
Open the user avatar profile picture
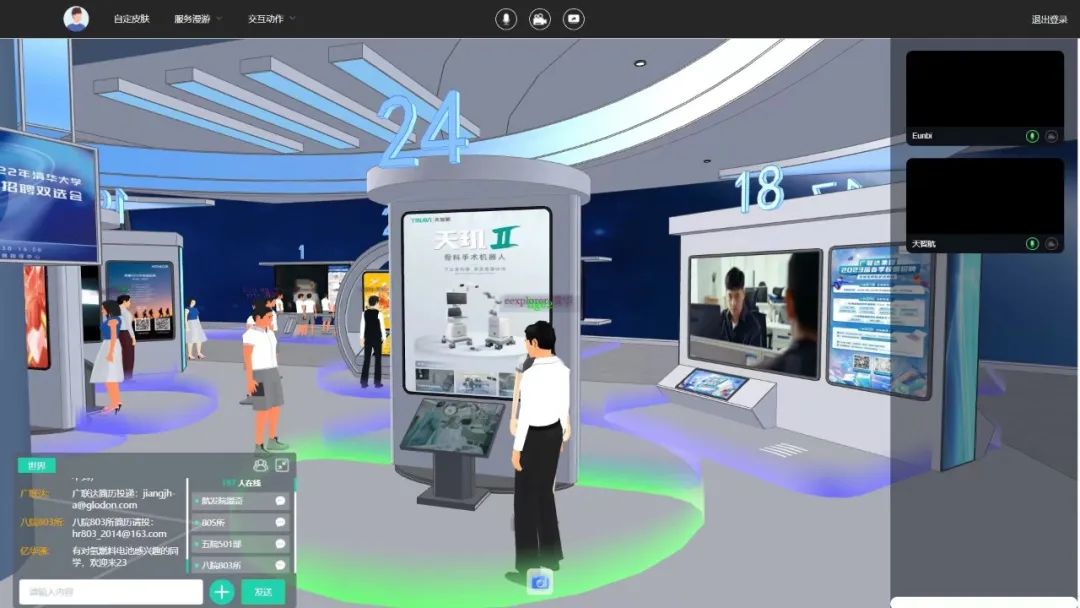coord(76,19)
